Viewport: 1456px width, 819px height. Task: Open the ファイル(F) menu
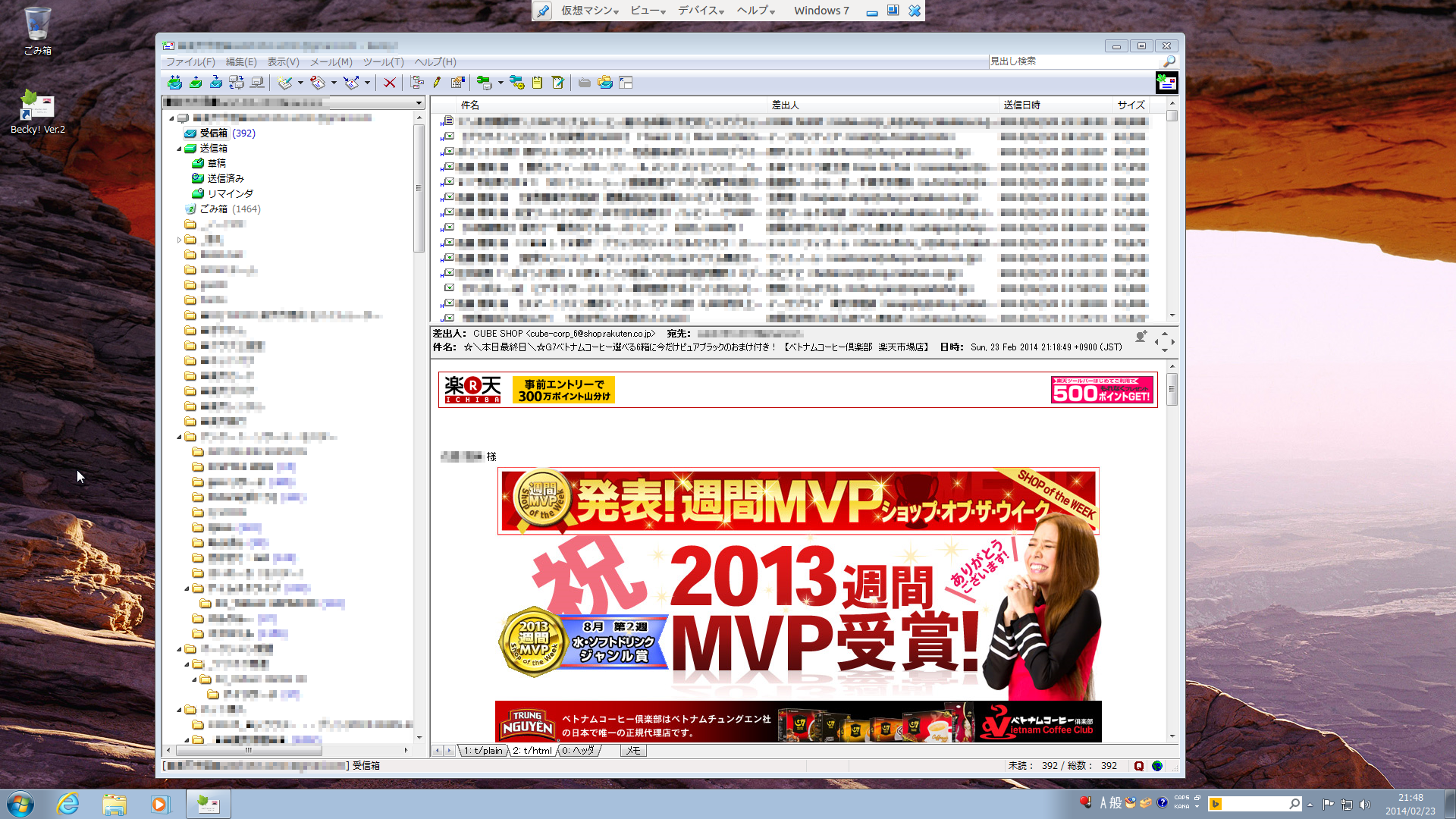tap(191, 62)
